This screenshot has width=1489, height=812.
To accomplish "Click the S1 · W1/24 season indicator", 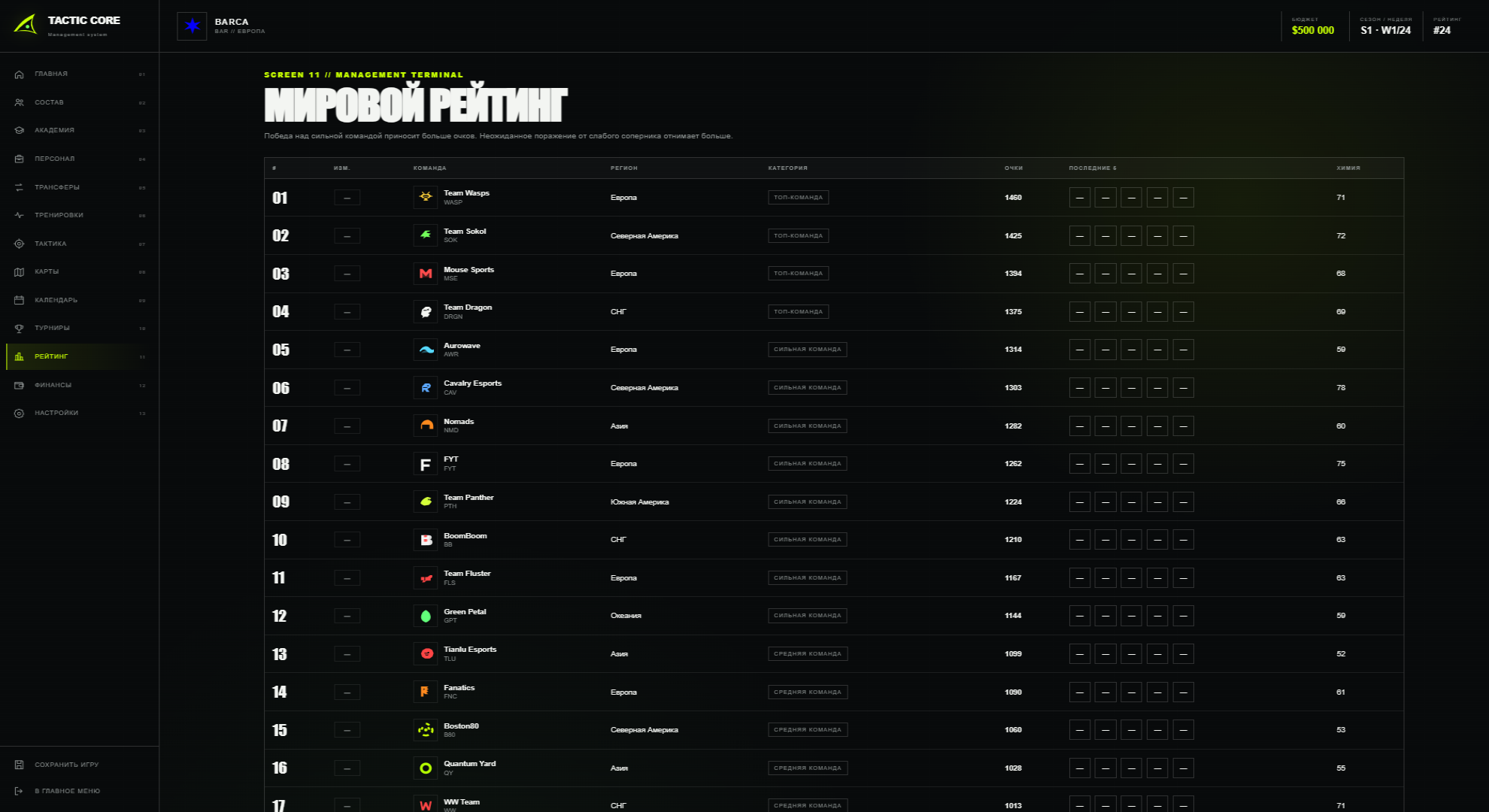I will tap(1385, 31).
